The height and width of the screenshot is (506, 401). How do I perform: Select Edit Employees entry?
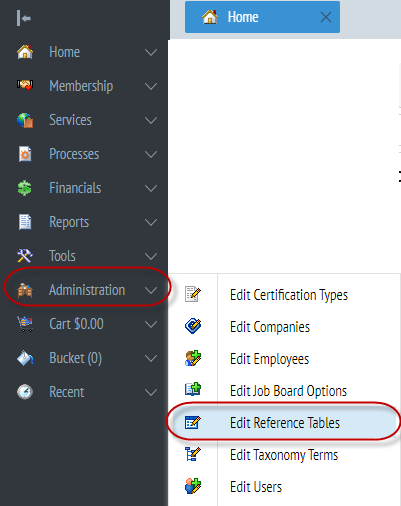[269, 359]
